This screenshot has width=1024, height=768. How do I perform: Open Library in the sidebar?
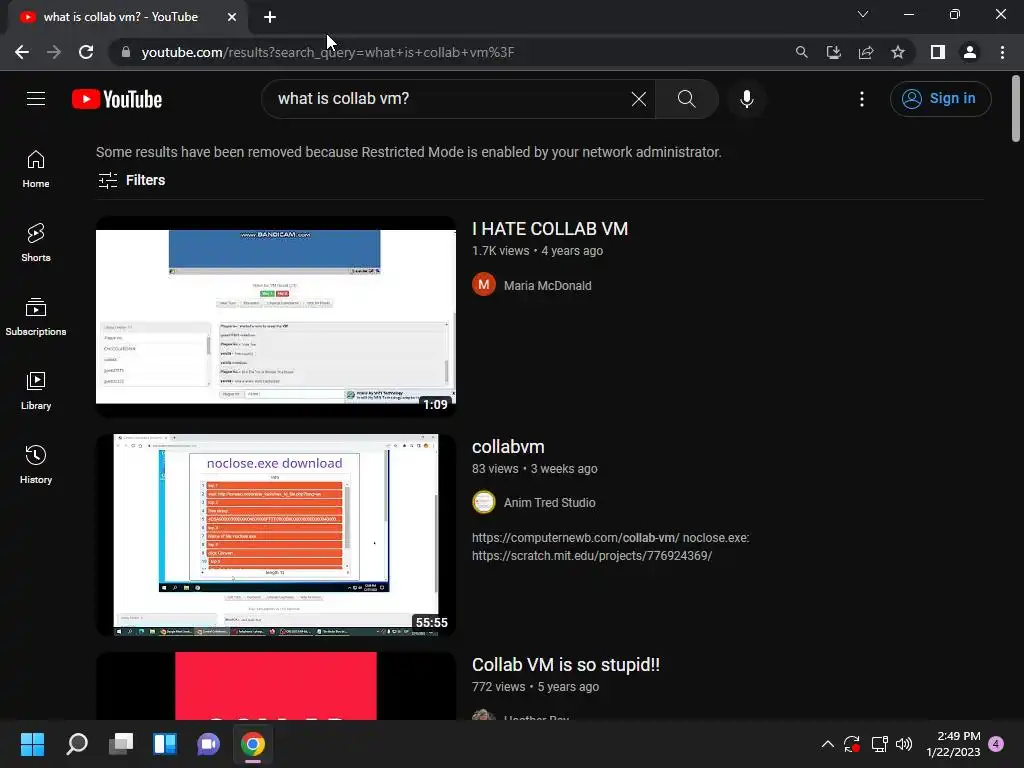pos(36,391)
